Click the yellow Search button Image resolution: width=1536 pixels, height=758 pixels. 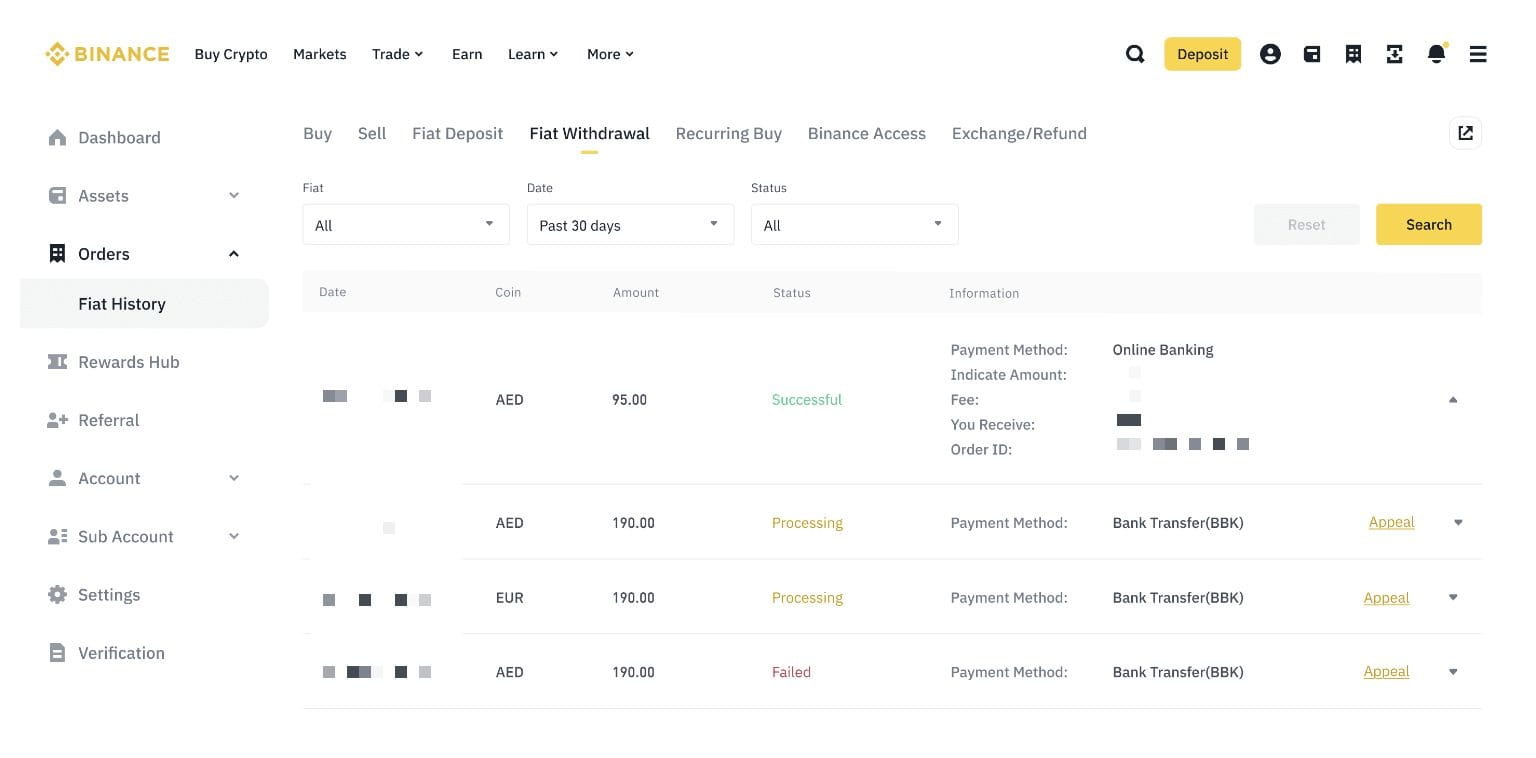[1428, 225]
